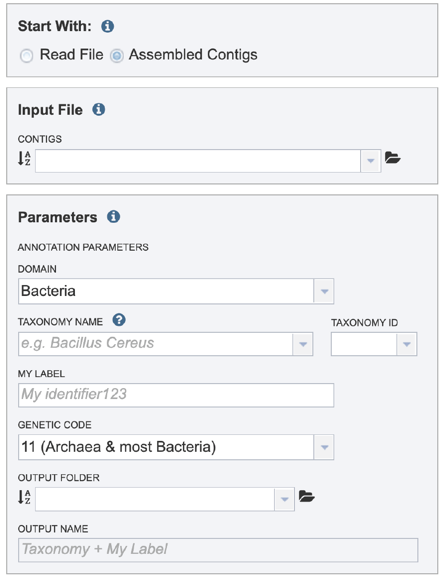Image resolution: width=447 pixels, height=579 pixels.
Task: Open the Domain dropdown showing Bacteria
Action: pos(176,291)
